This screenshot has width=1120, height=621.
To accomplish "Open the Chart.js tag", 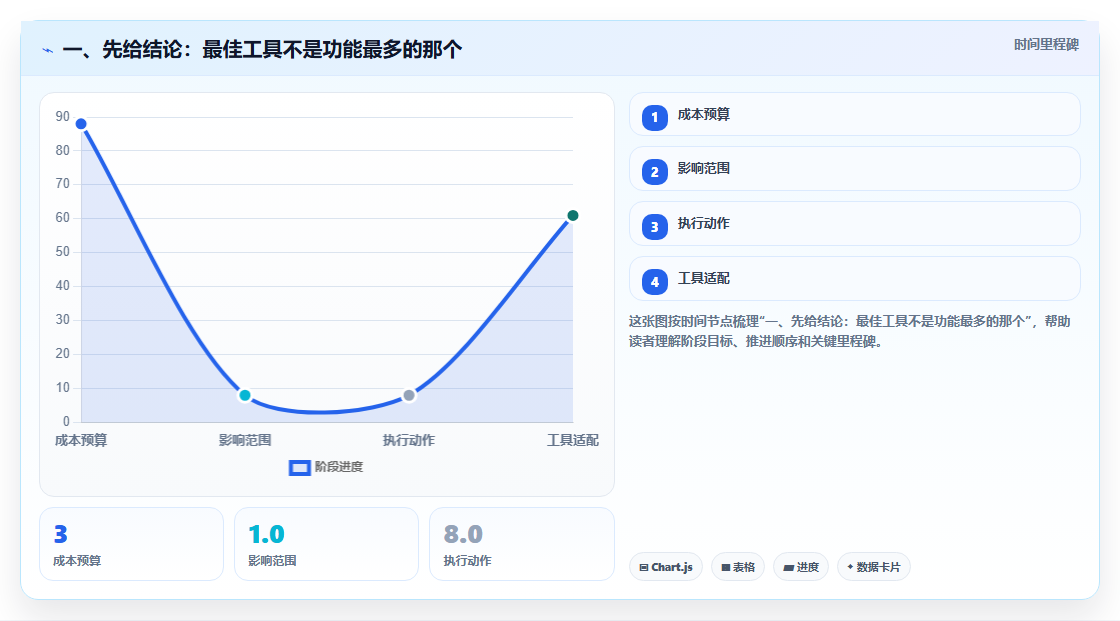I will coord(666,567).
